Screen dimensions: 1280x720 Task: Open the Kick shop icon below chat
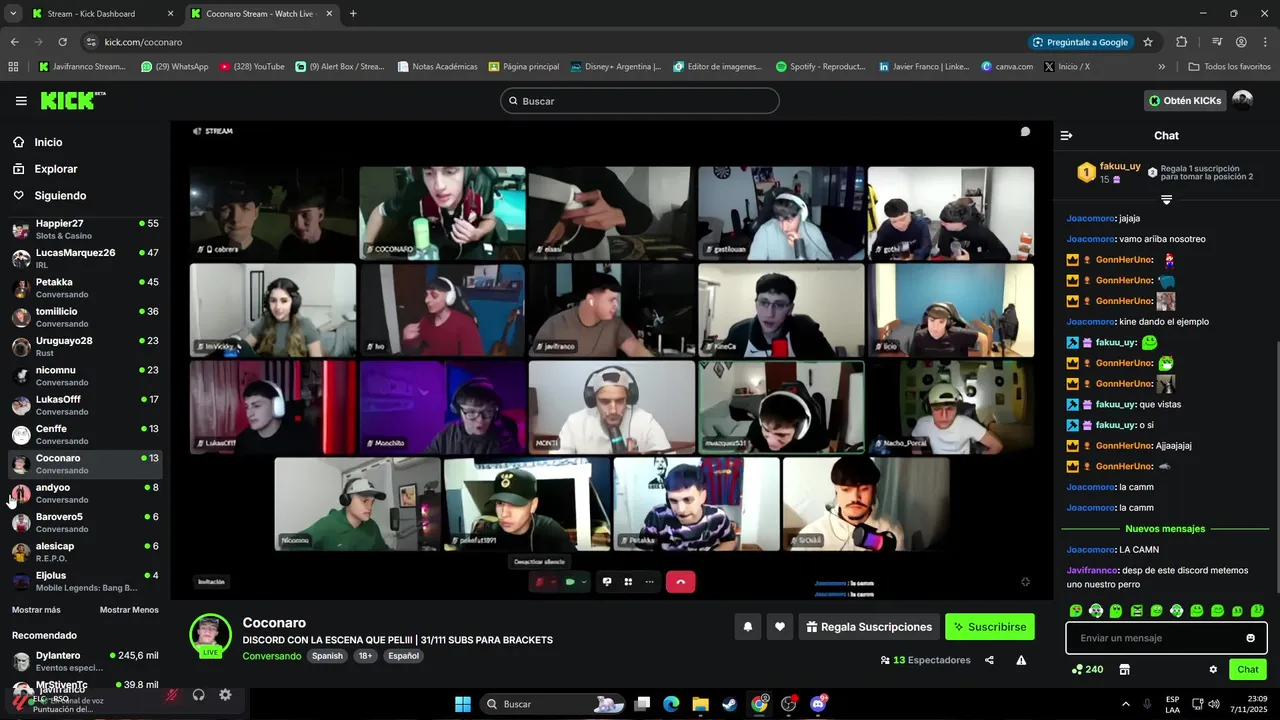point(1124,669)
